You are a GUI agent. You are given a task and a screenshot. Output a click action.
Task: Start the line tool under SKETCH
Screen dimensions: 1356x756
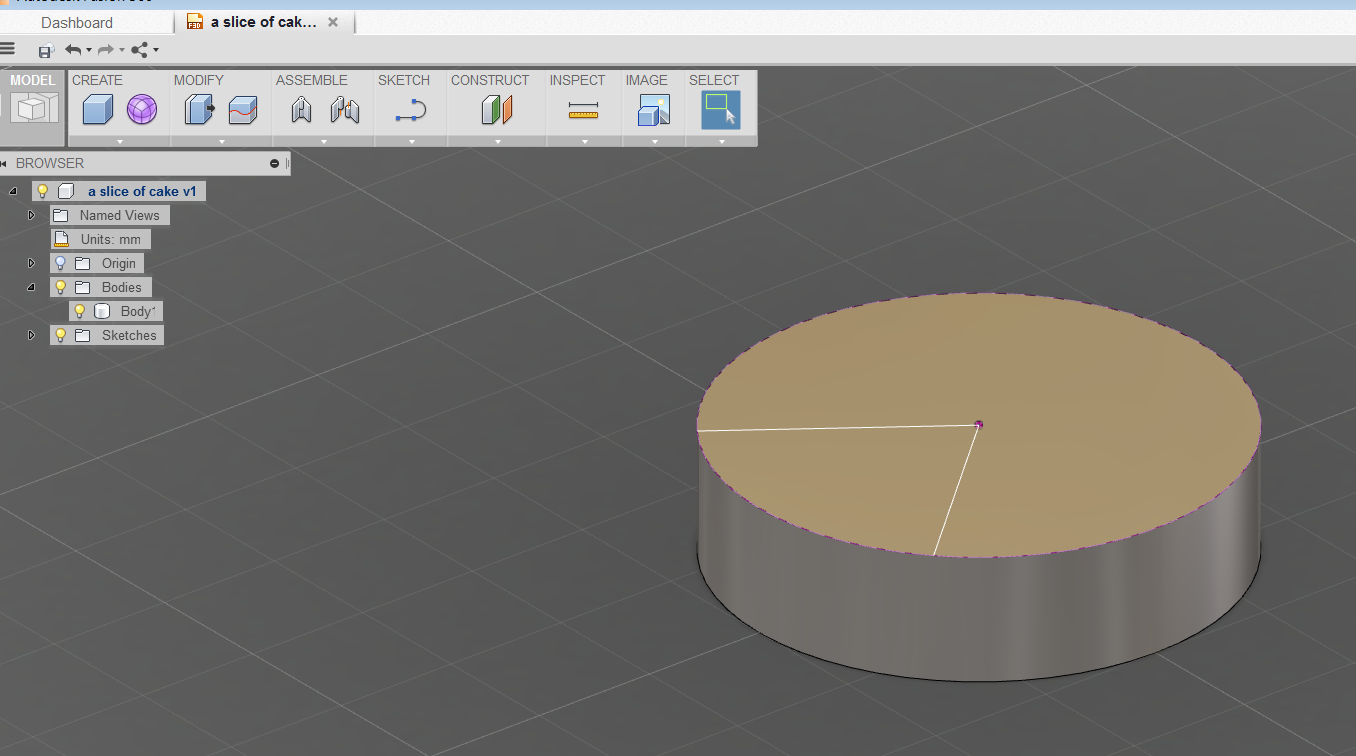[411, 110]
